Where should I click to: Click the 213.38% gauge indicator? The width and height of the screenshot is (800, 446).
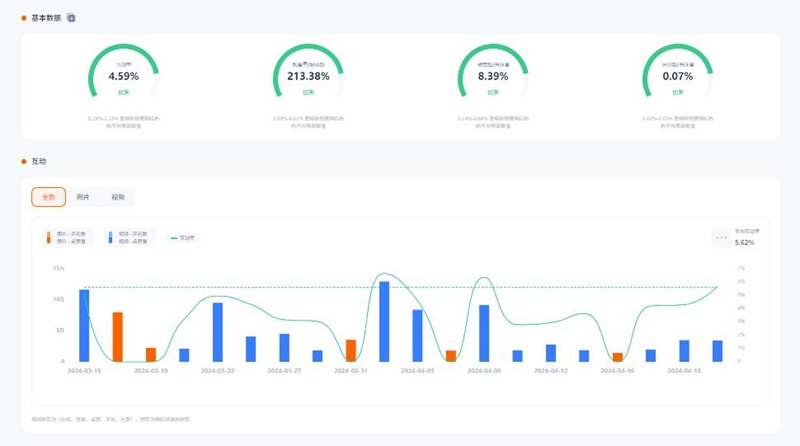click(308, 75)
